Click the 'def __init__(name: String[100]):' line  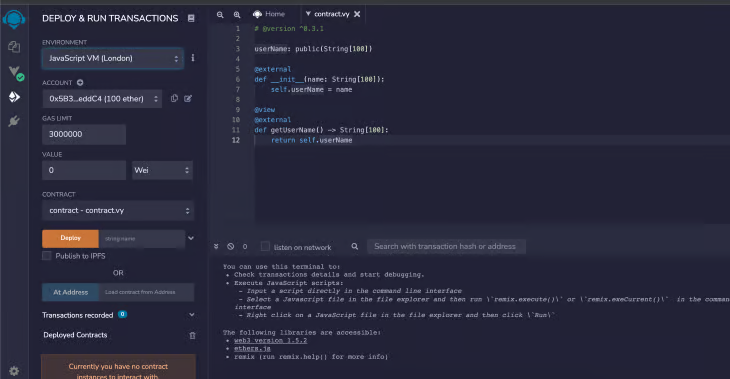coord(319,79)
